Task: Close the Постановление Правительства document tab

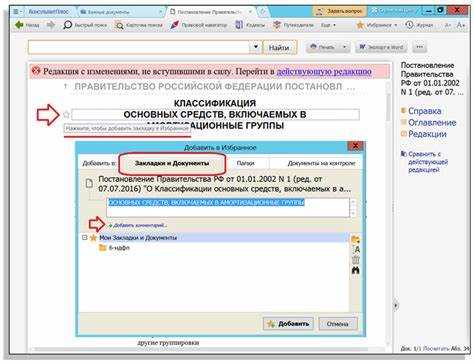Action: pyautogui.click(x=250, y=12)
